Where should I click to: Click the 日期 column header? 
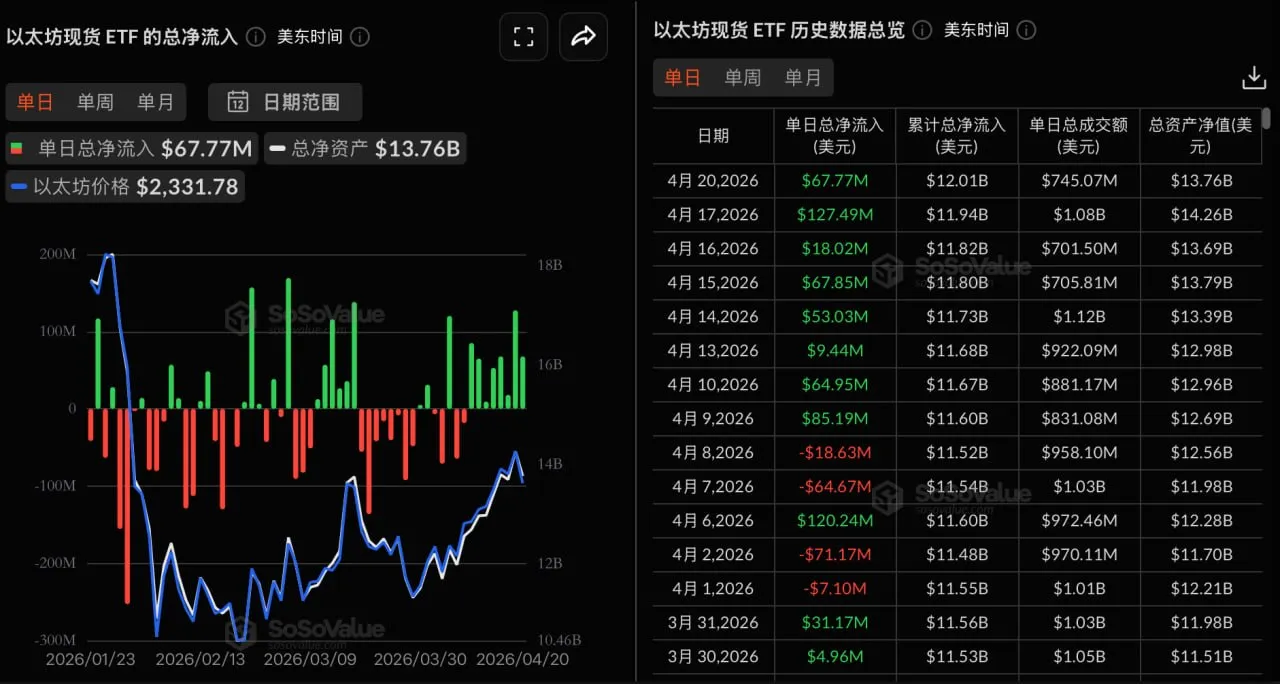click(713, 136)
